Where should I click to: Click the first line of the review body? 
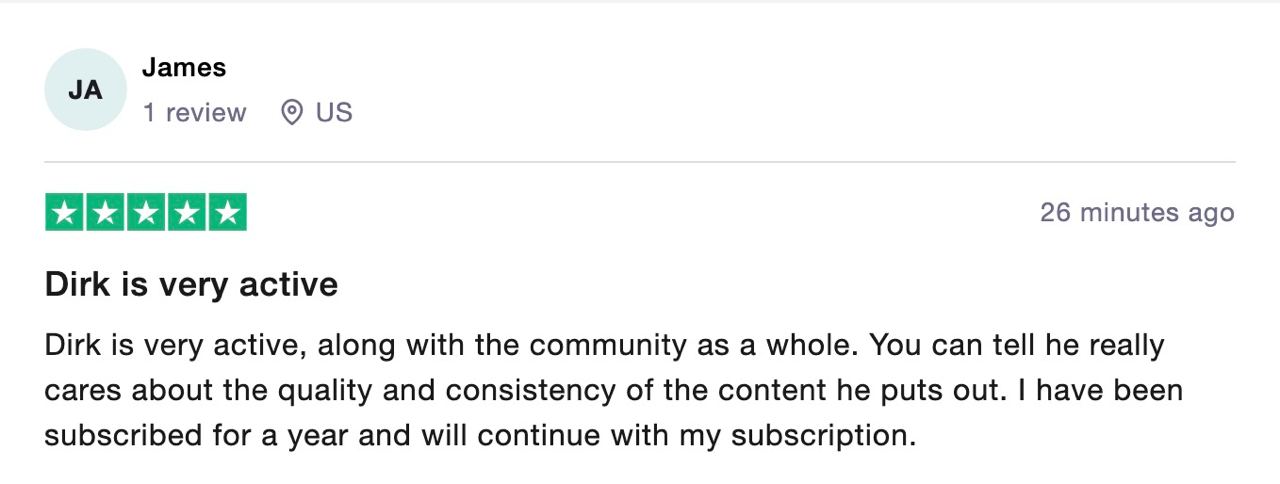(x=604, y=346)
